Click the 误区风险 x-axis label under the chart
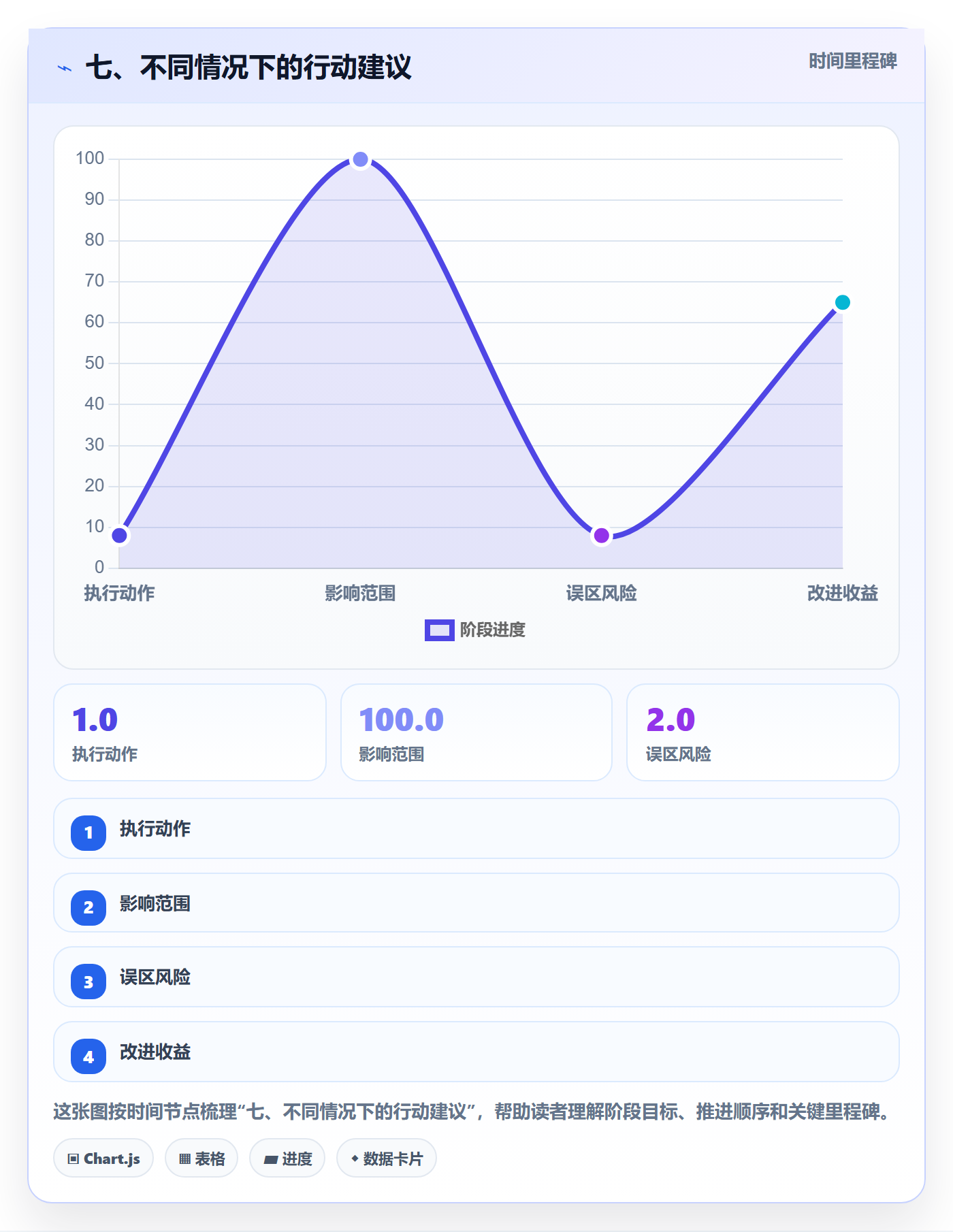The width and height of the screenshot is (953, 1232). coord(602,594)
